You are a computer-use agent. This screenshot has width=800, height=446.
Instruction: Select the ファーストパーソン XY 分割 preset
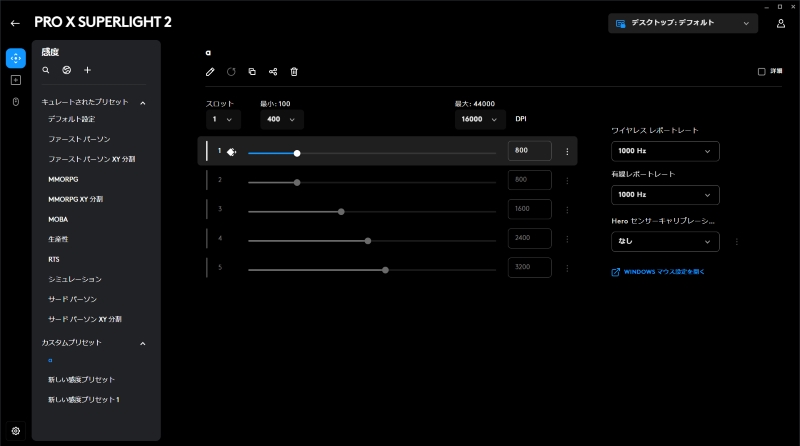tap(92, 159)
